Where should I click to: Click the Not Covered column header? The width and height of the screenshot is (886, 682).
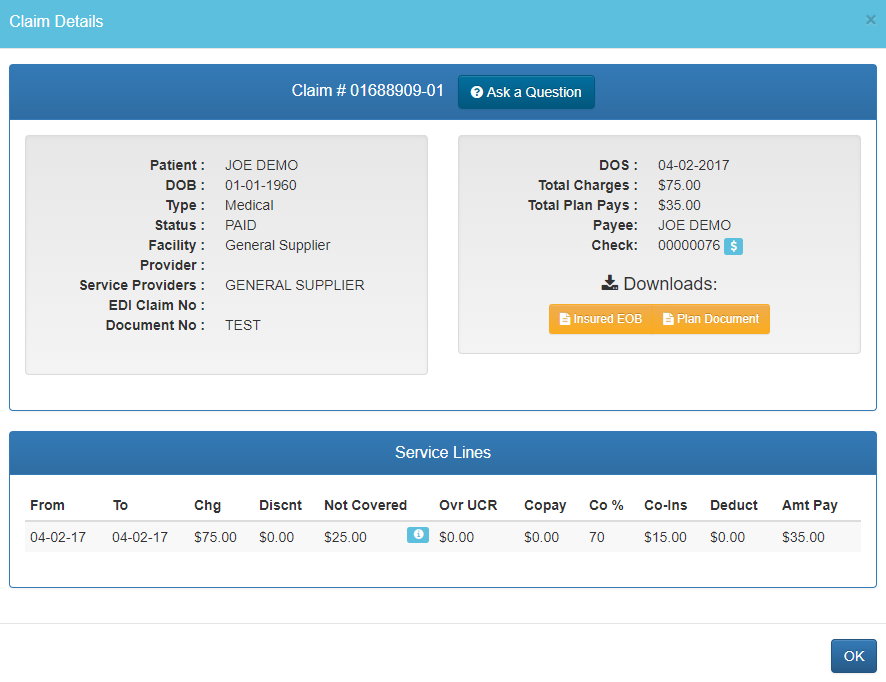pyautogui.click(x=366, y=505)
